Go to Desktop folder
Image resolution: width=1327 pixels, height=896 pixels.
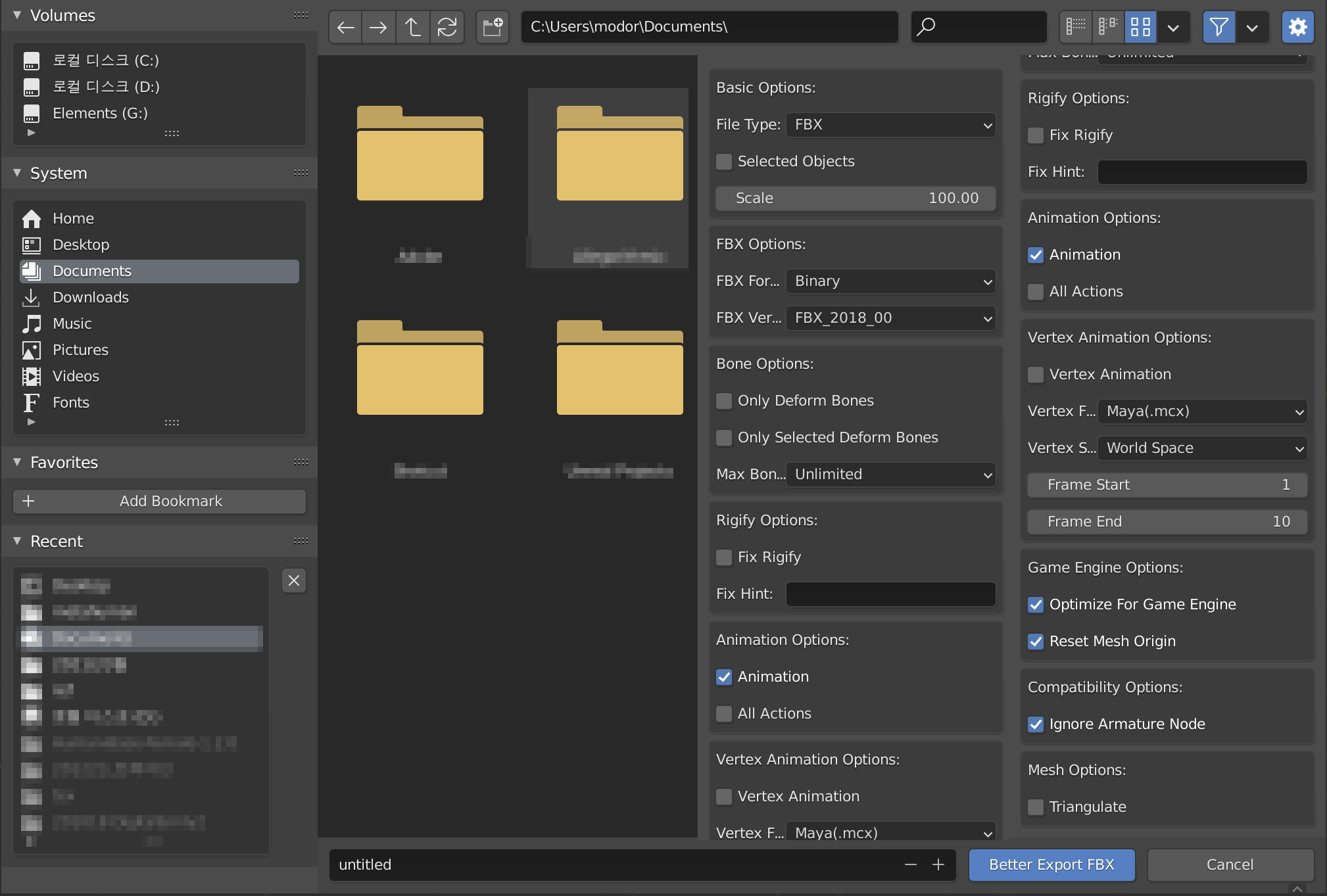[x=159, y=245]
